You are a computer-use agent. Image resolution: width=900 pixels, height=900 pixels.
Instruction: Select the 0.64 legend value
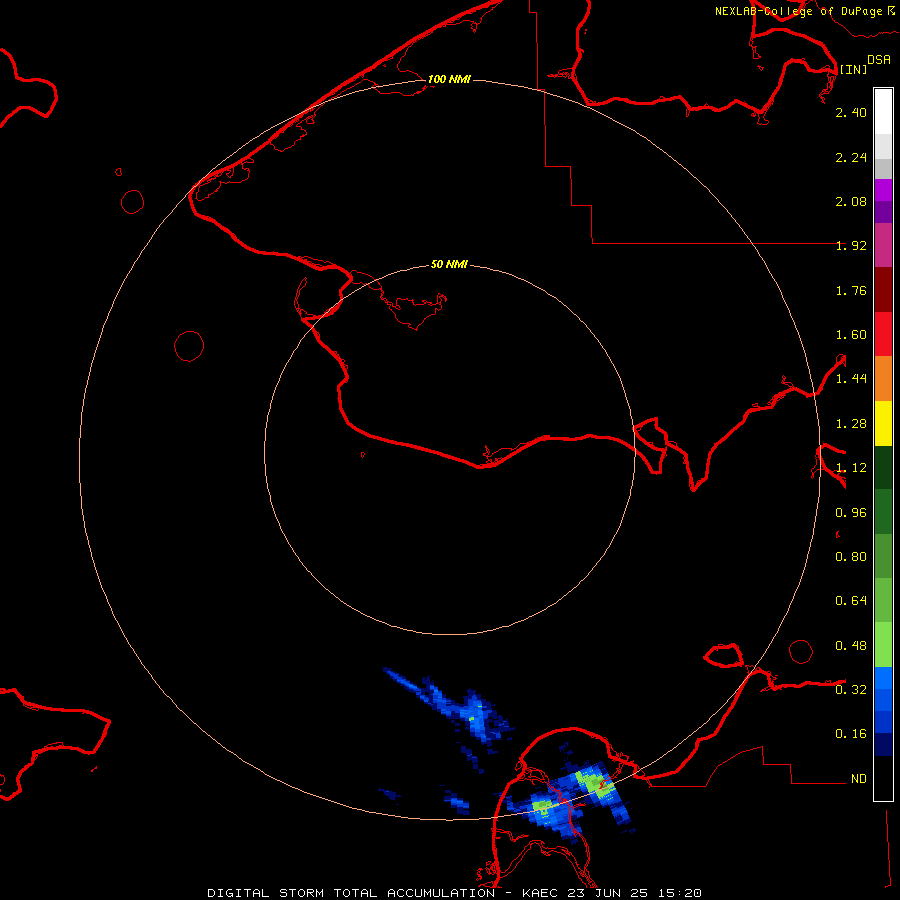[851, 600]
